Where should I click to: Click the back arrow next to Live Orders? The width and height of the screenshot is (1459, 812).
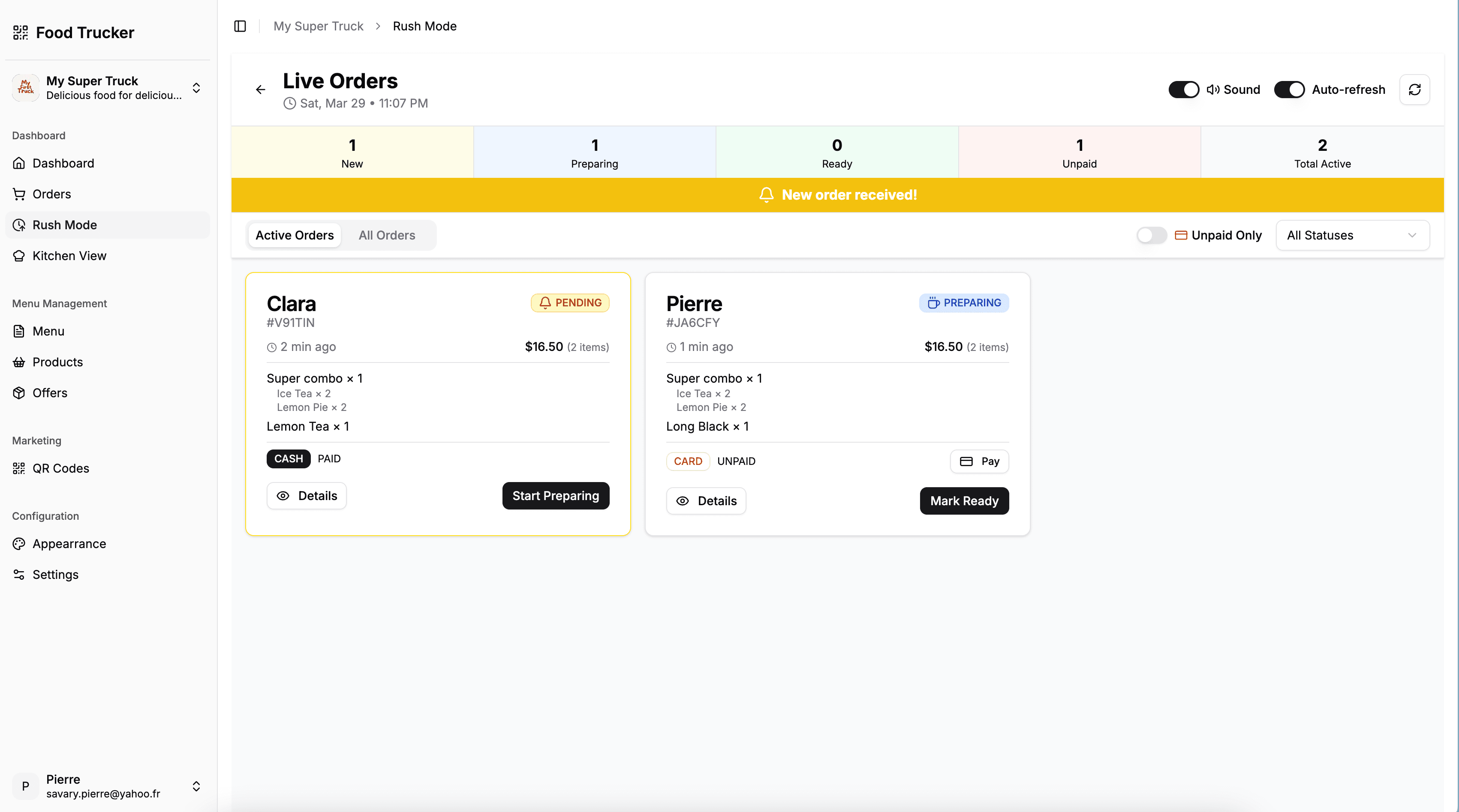260,90
